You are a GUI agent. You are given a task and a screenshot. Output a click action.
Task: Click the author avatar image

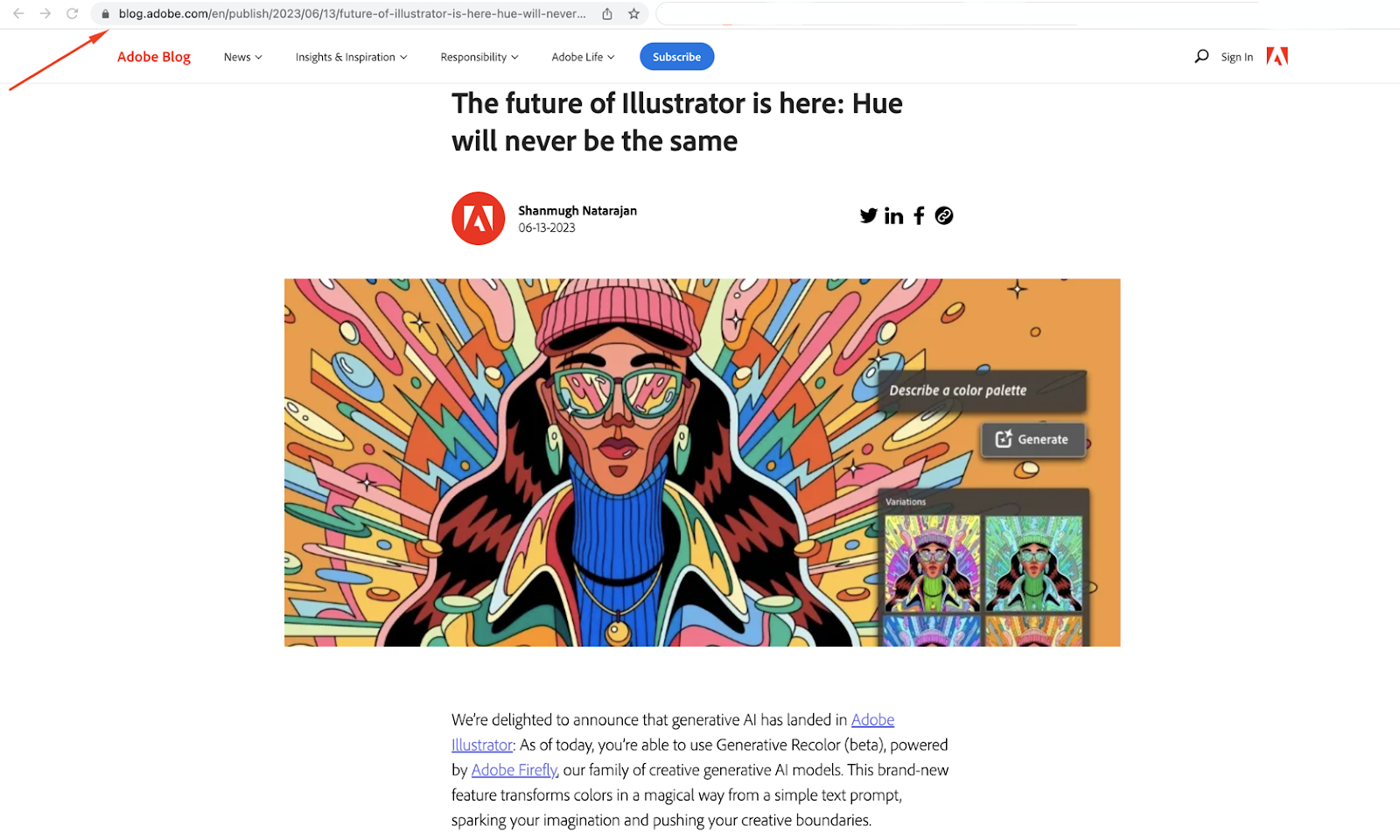click(478, 219)
